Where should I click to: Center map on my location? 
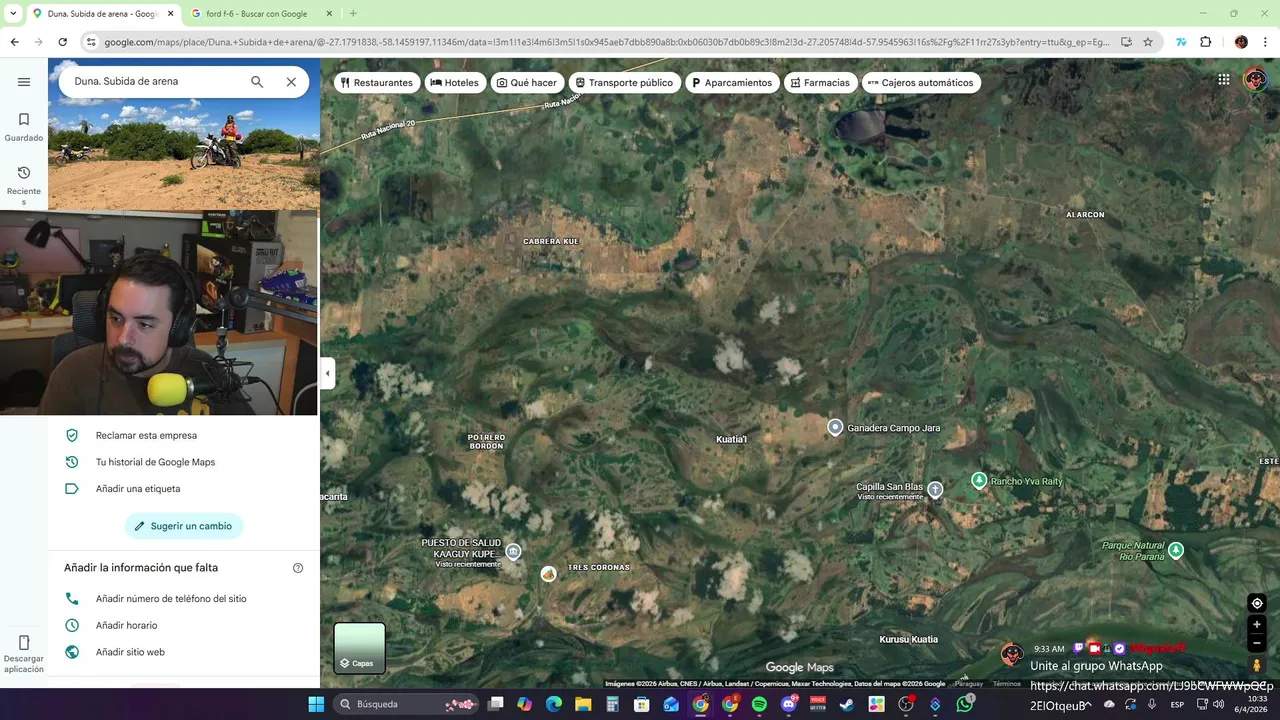click(x=1257, y=603)
